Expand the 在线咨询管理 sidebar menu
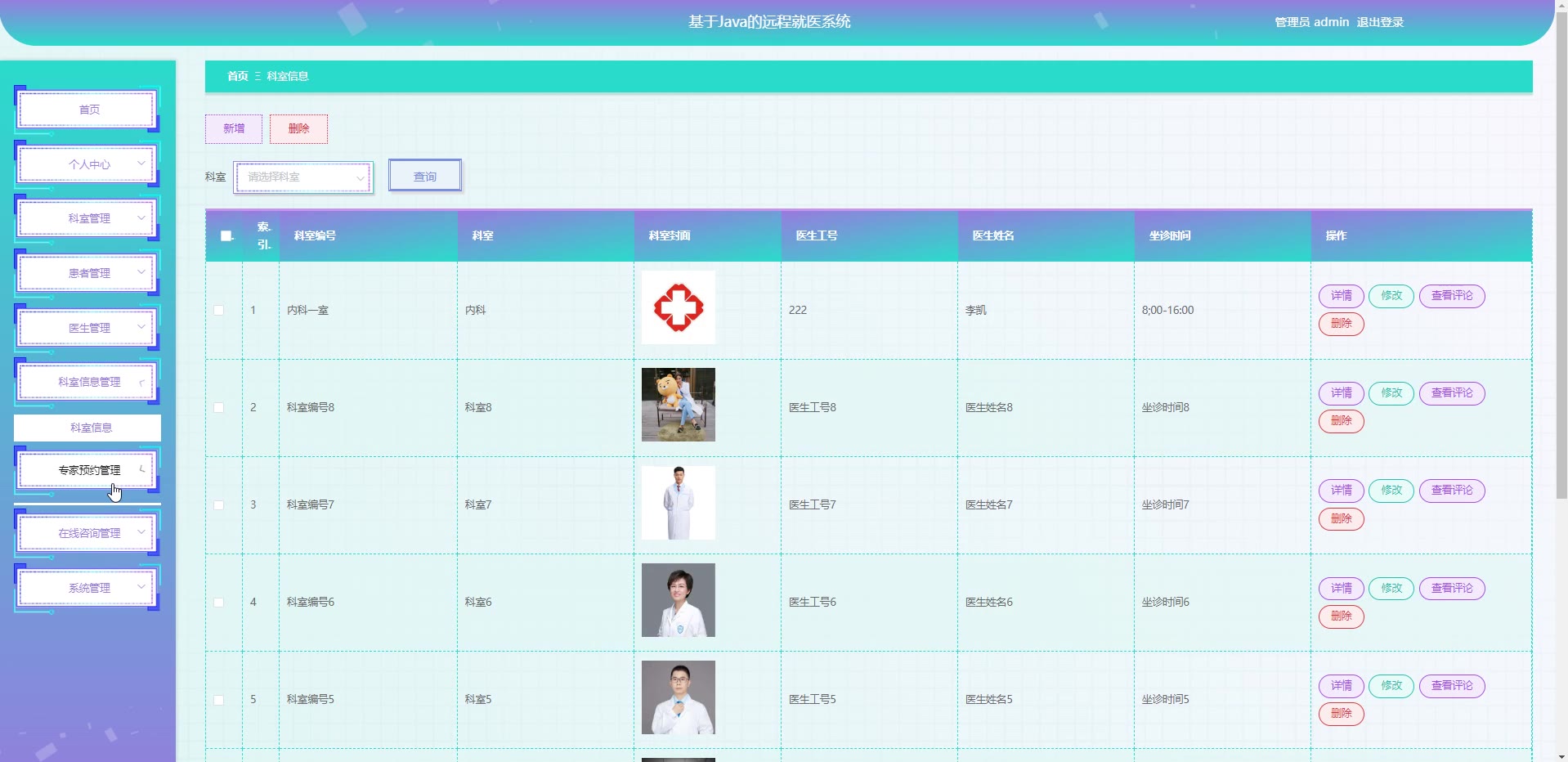 point(87,533)
